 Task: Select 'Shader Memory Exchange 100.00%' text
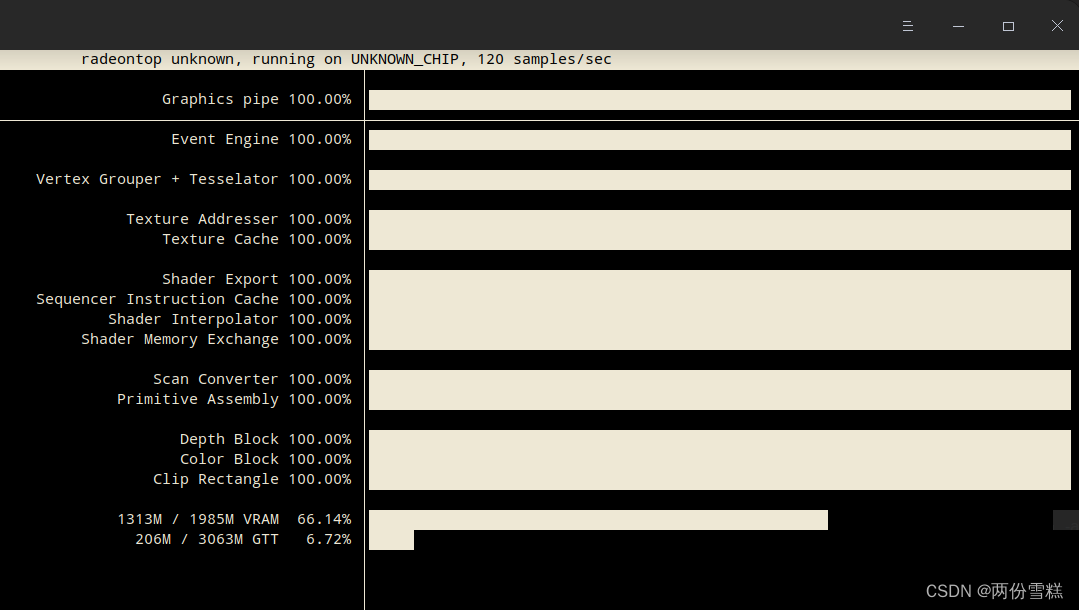[x=216, y=339]
